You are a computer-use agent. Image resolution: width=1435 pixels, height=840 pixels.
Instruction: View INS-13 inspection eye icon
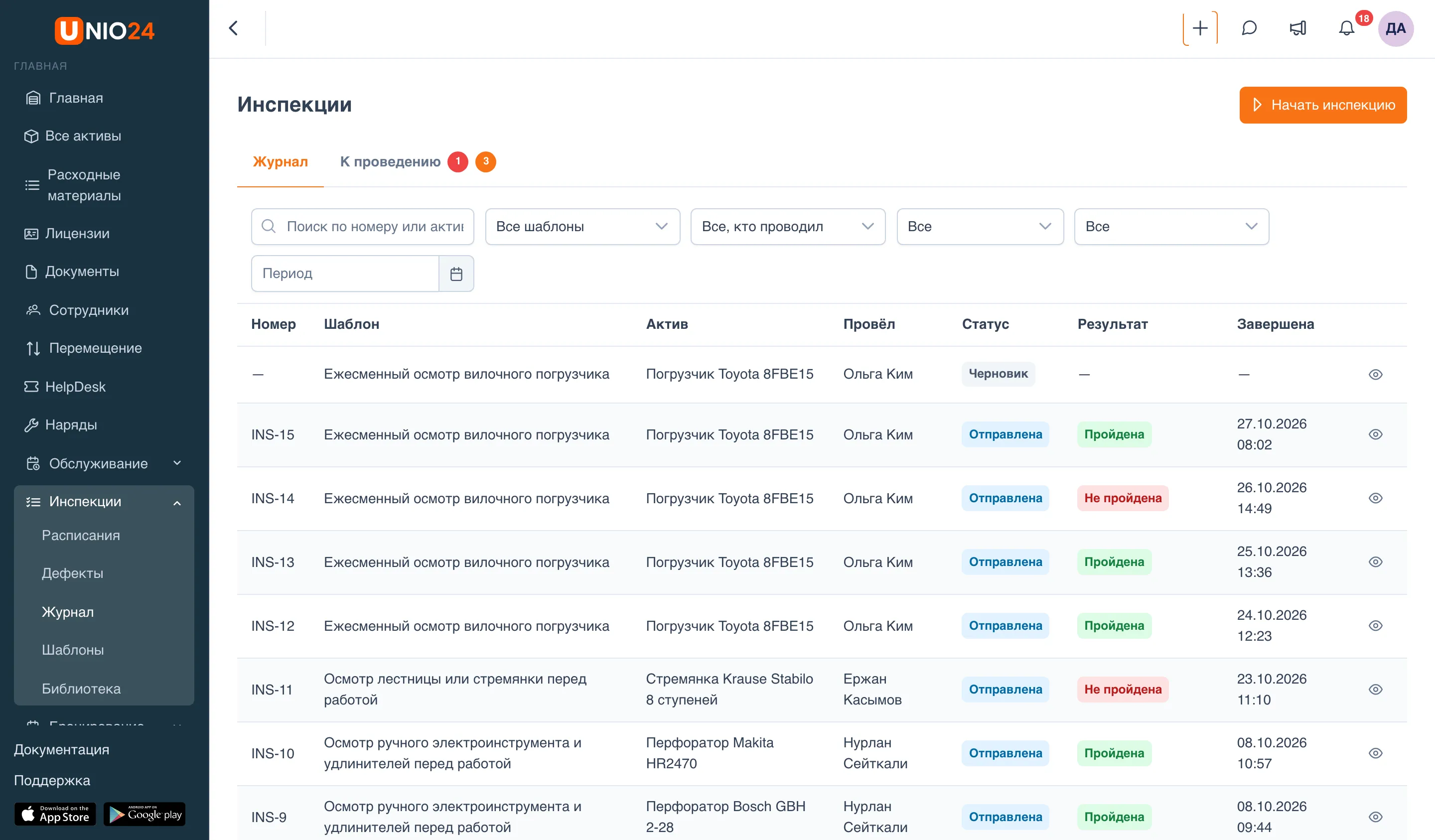(x=1375, y=562)
